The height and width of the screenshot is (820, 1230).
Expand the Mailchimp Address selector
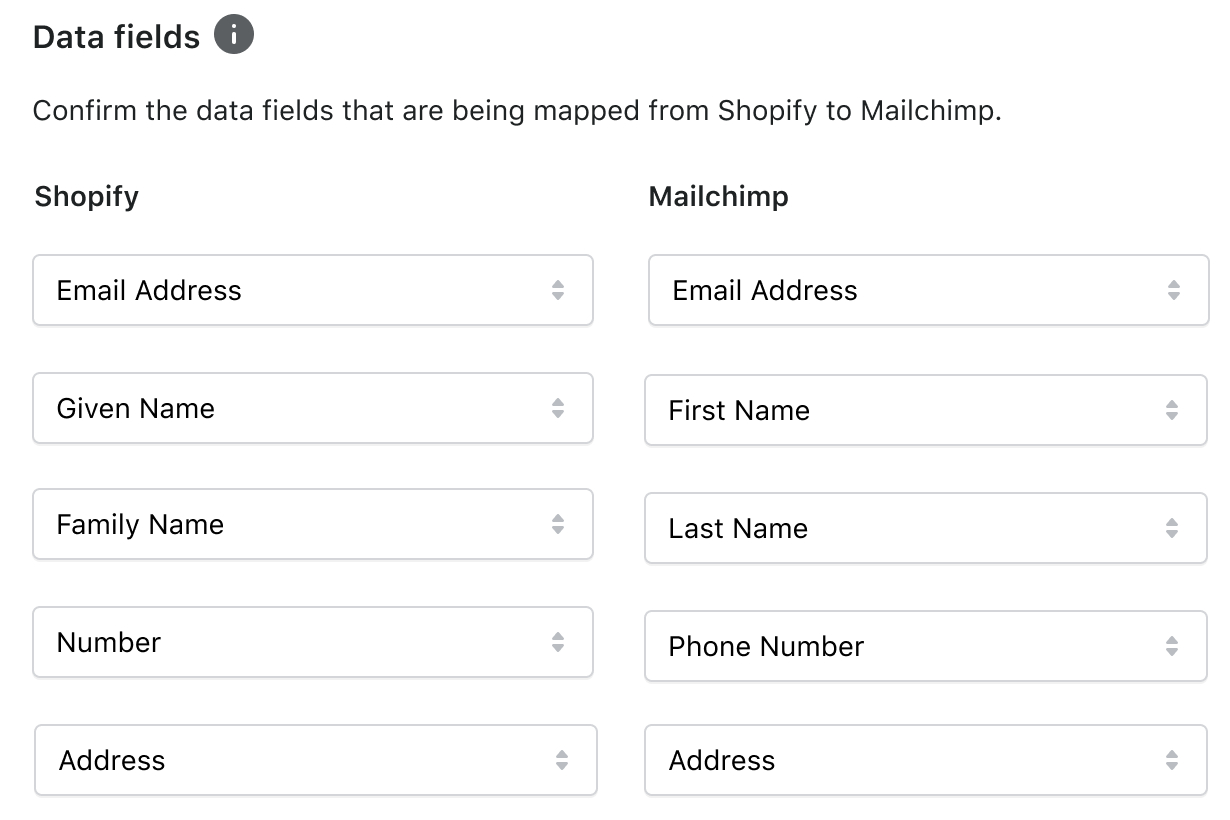(x=926, y=760)
